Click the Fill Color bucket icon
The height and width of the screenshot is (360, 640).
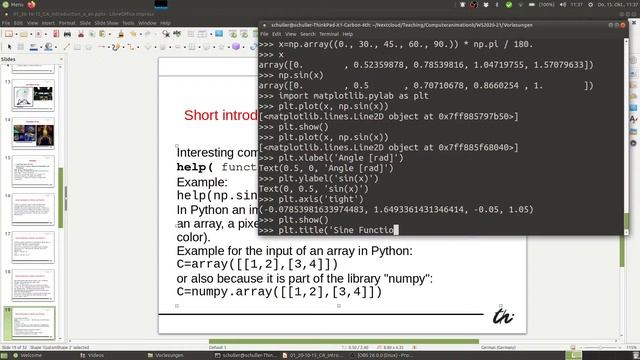click(x=48, y=47)
